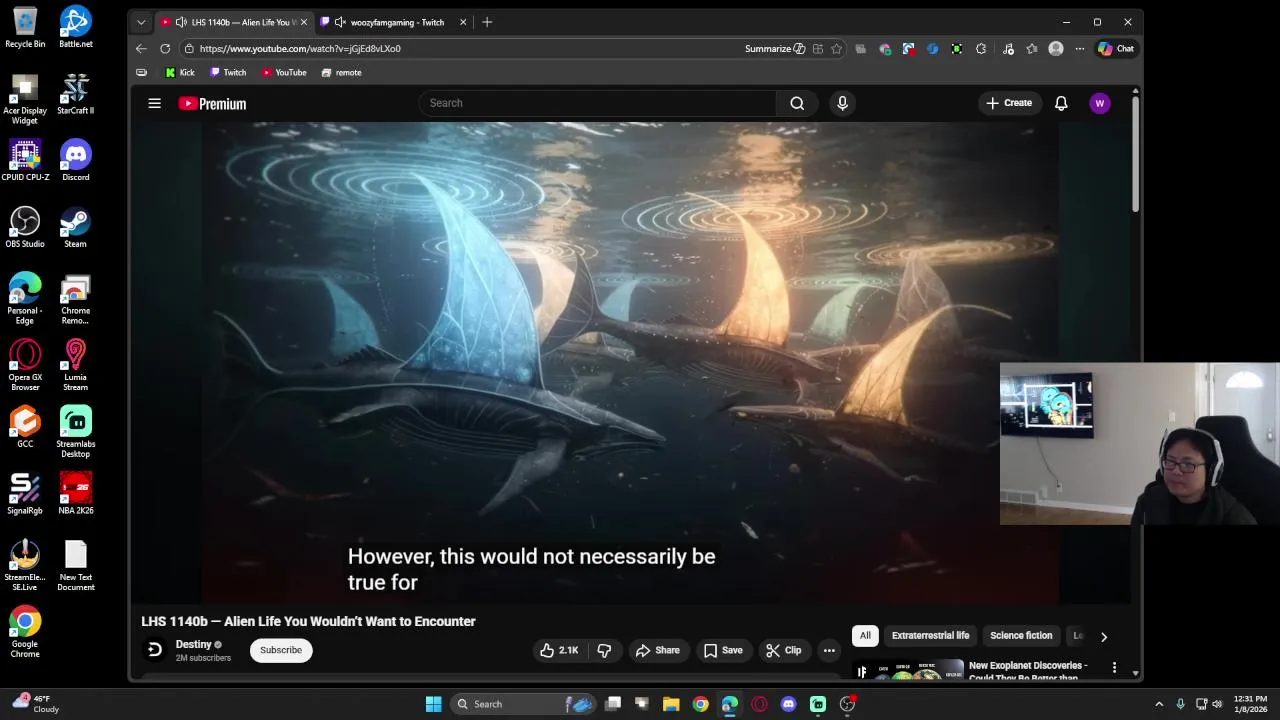The image size is (1280, 720).
Task: Open options for New Exoplanet Discoveries video
Action: tap(1114, 667)
